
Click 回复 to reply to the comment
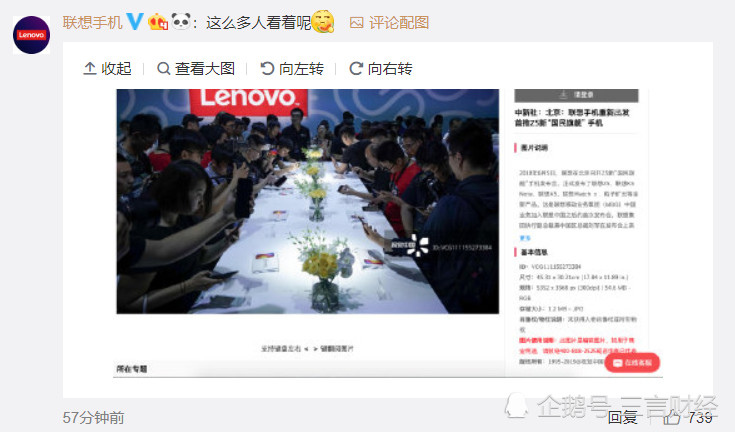[622, 417]
